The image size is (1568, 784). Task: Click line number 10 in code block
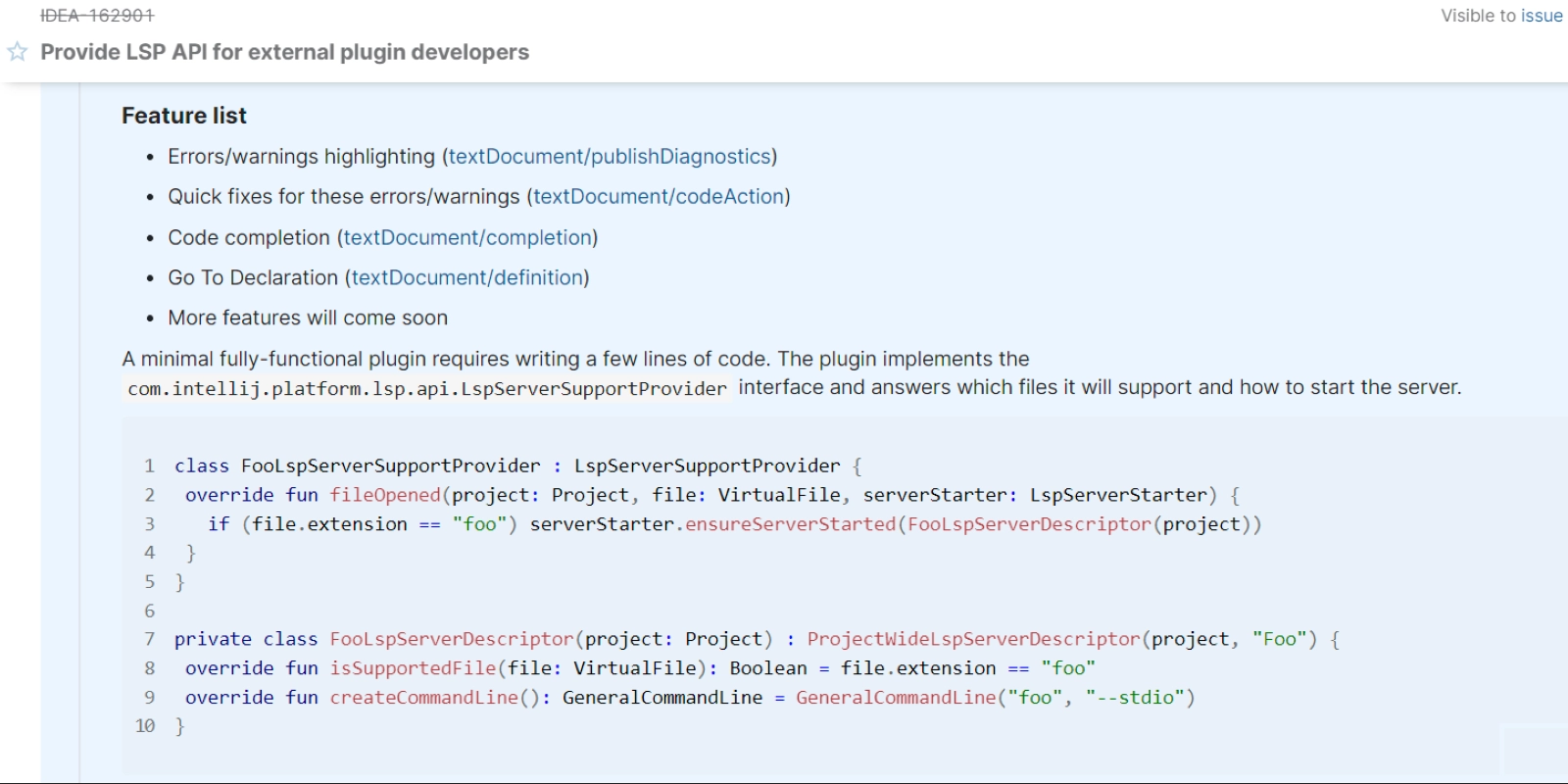(145, 726)
